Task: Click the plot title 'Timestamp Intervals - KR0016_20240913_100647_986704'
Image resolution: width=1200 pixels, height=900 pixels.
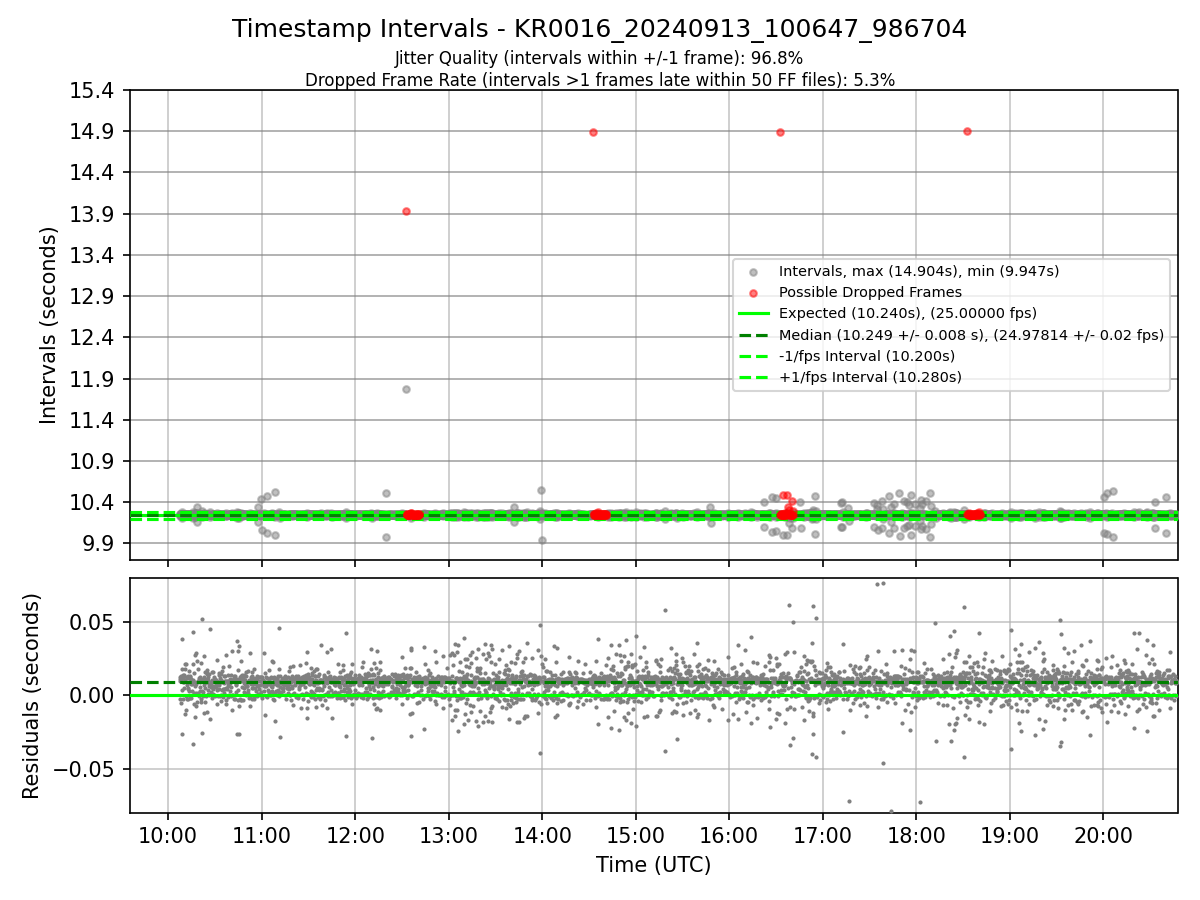Action: point(599,29)
